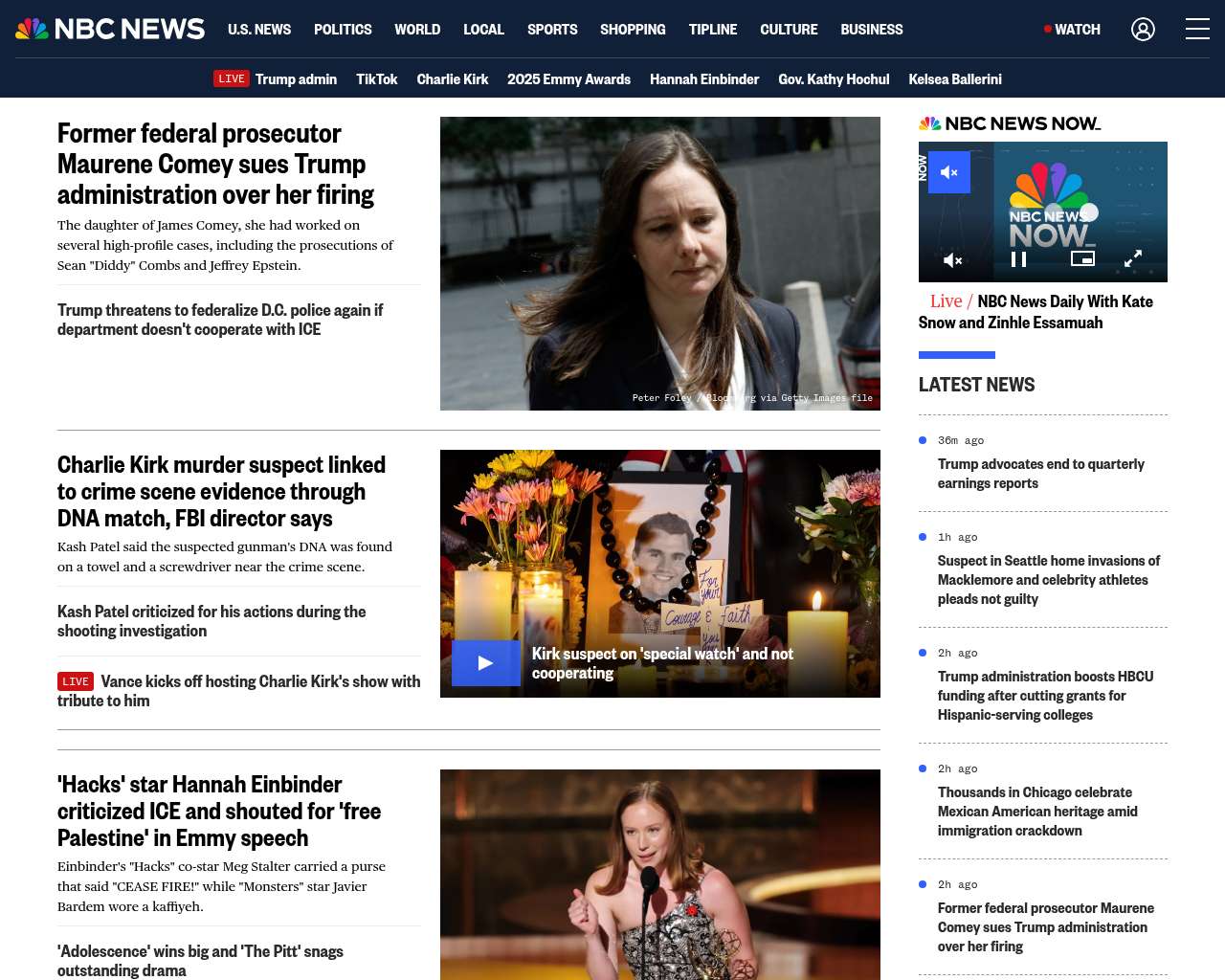Unmute using the blue speaker button
The height and width of the screenshot is (980, 1225).
coord(949,172)
